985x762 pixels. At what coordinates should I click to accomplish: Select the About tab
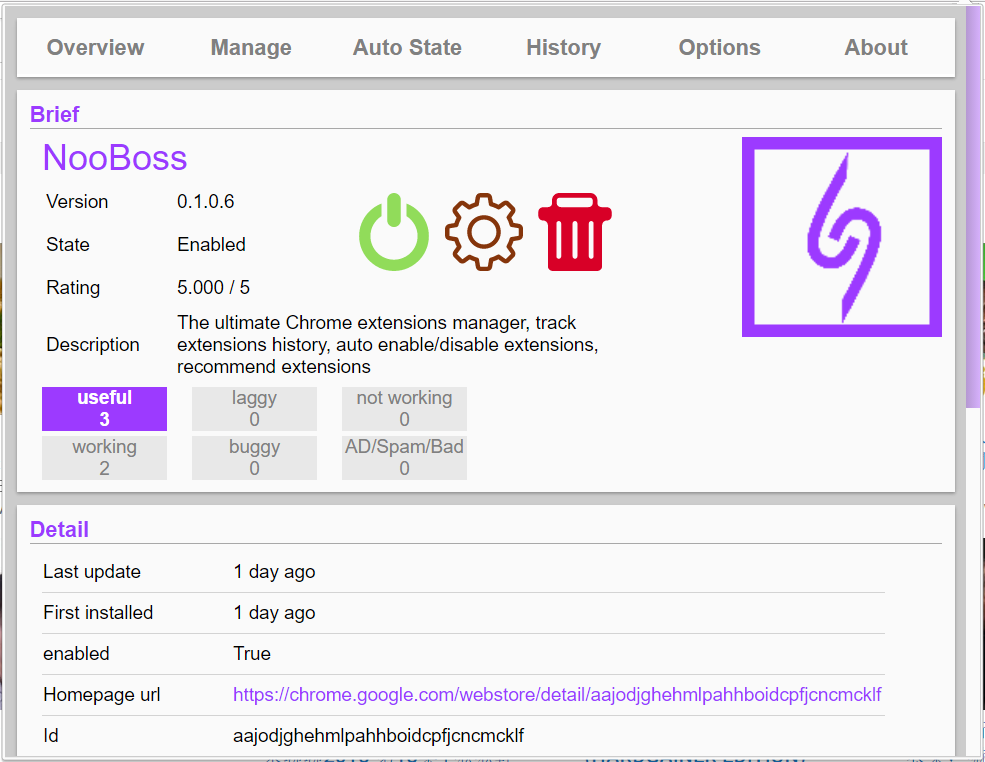tap(876, 48)
